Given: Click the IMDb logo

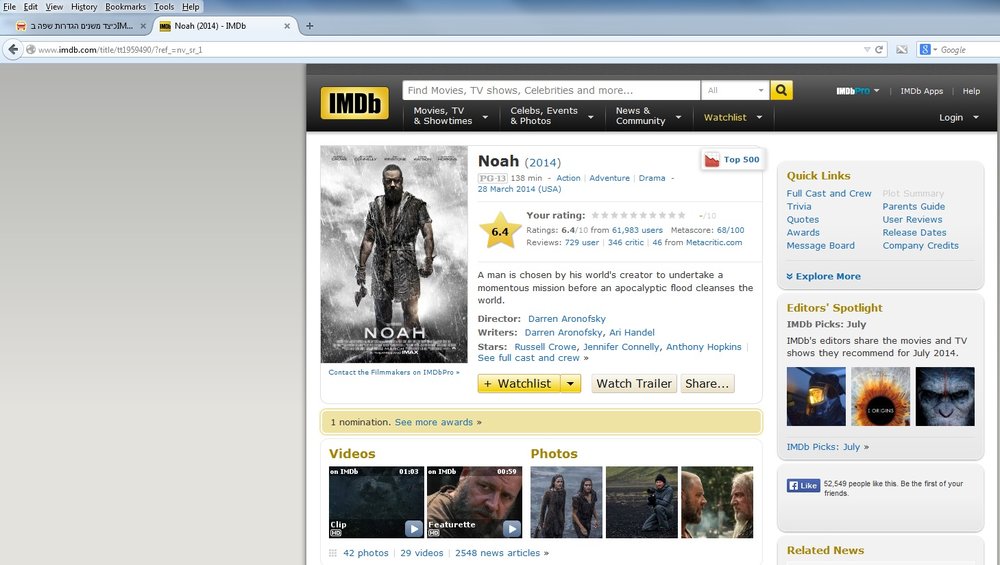Looking at the screenshot, I should click(354, 103).
